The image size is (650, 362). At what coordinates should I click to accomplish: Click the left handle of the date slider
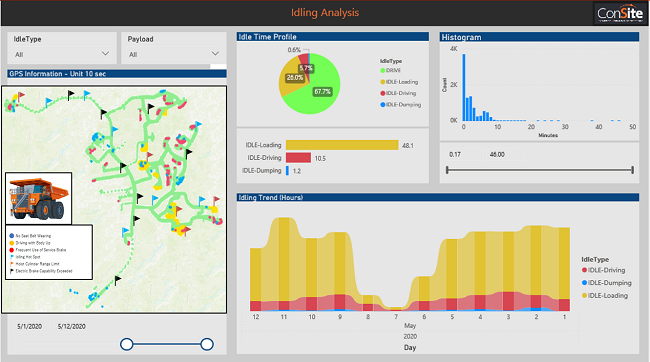(x=126, y=344)
